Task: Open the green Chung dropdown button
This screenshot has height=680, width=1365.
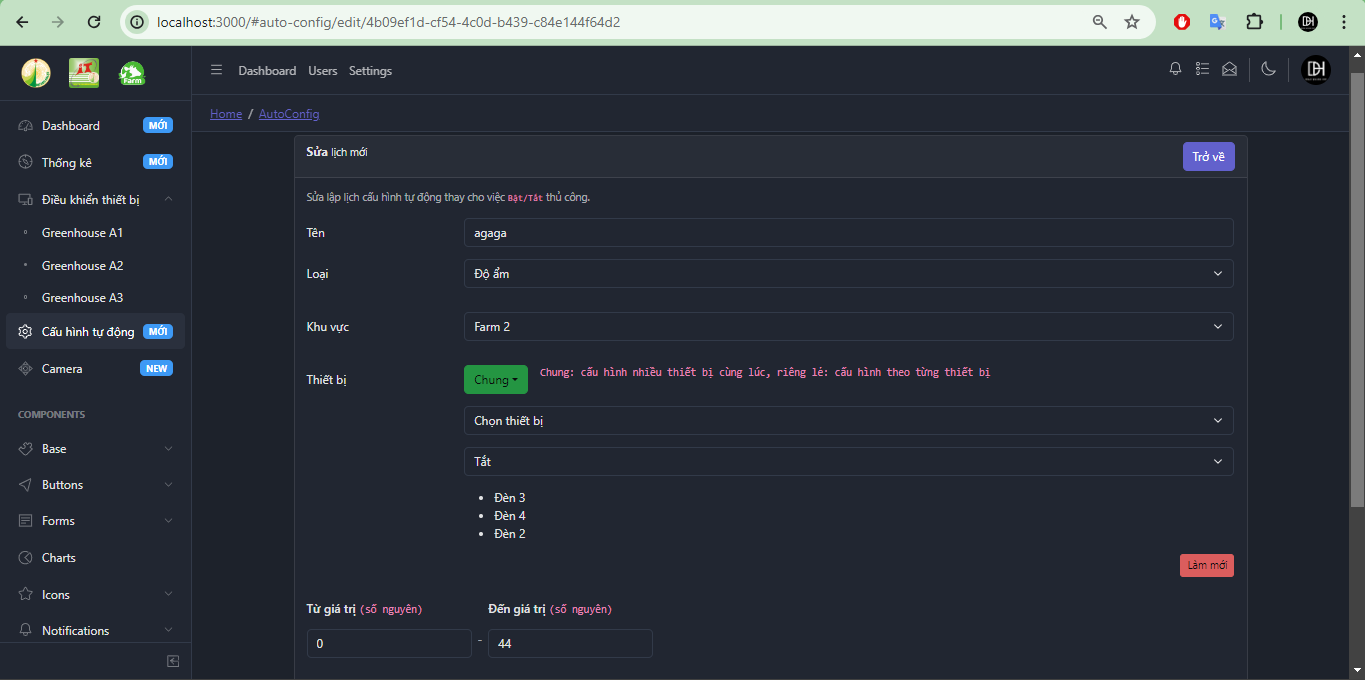Action: click(496, 379)
